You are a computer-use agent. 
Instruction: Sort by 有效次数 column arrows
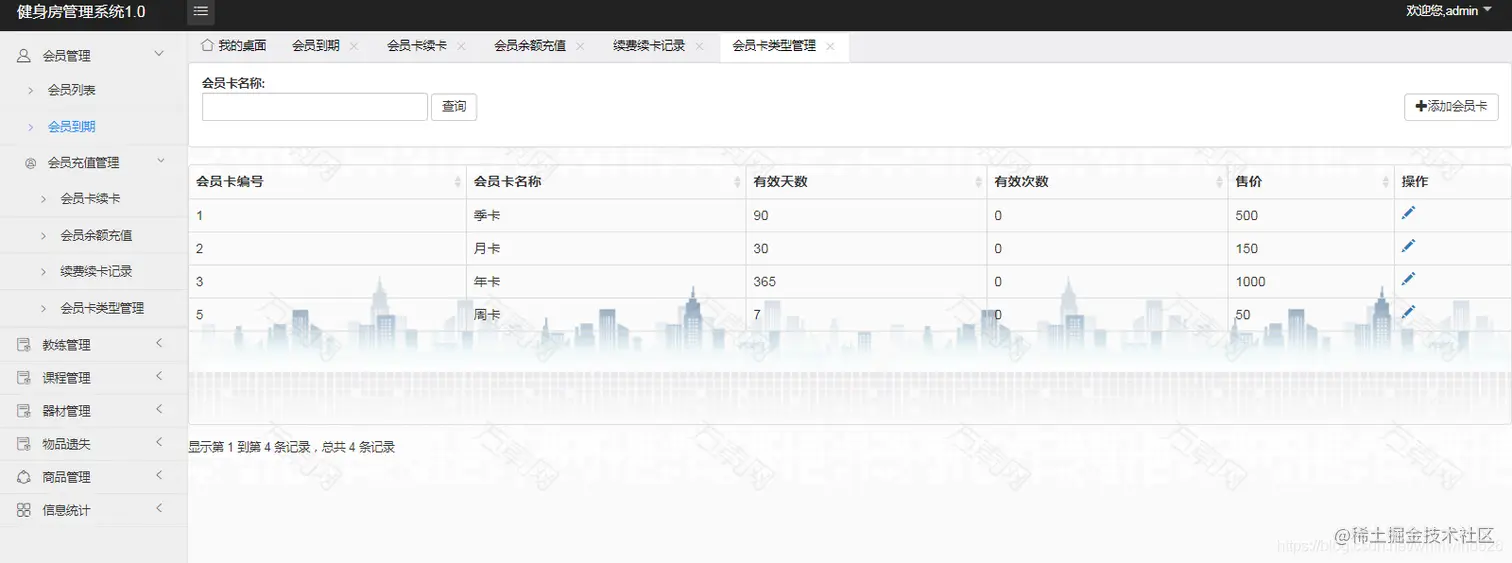coord(1220,182)
